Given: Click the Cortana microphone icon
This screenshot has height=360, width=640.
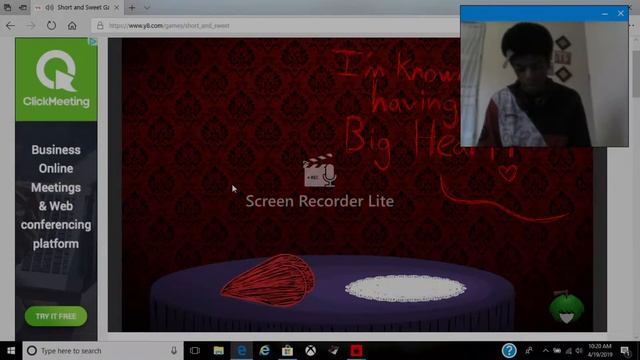Looking at the screenshot, I should (174, 351).
